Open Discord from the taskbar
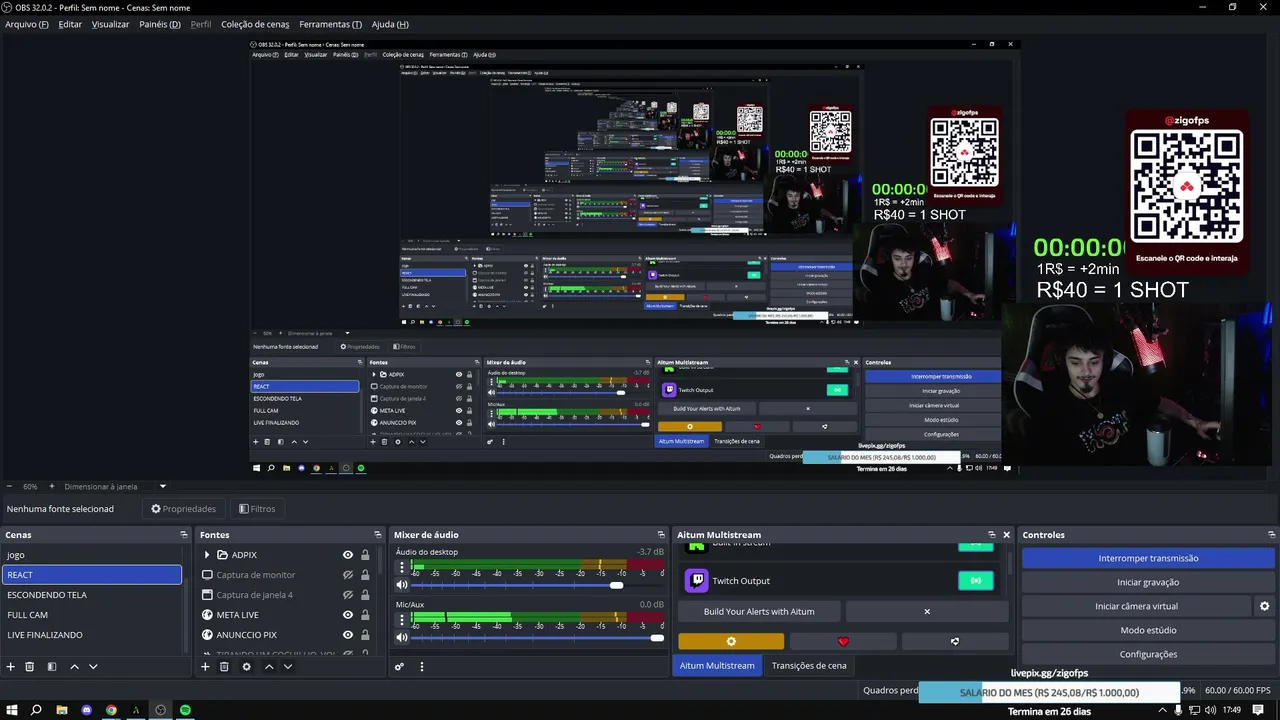This screenshot has height=720, width=1280. tap(87, 710)
